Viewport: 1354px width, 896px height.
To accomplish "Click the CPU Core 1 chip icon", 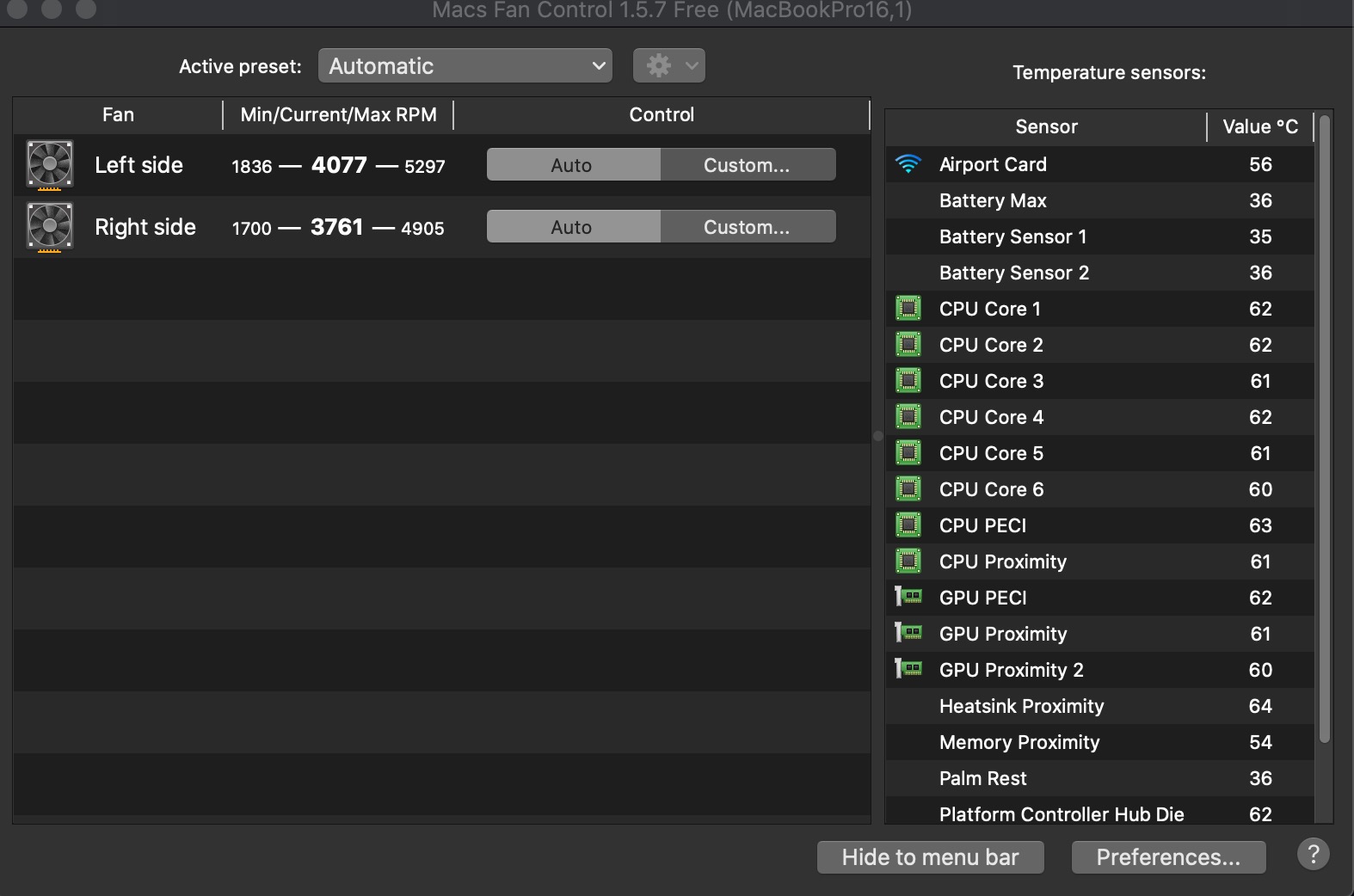I will pos(908,308).
